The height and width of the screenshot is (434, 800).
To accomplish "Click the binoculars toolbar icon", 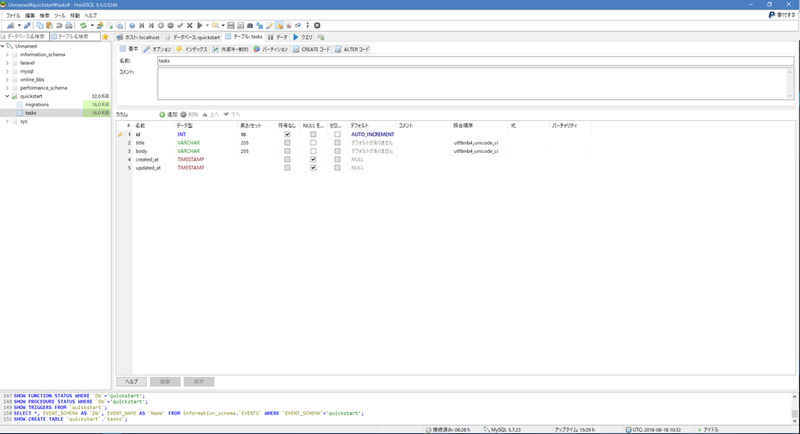I will (250, 25).
